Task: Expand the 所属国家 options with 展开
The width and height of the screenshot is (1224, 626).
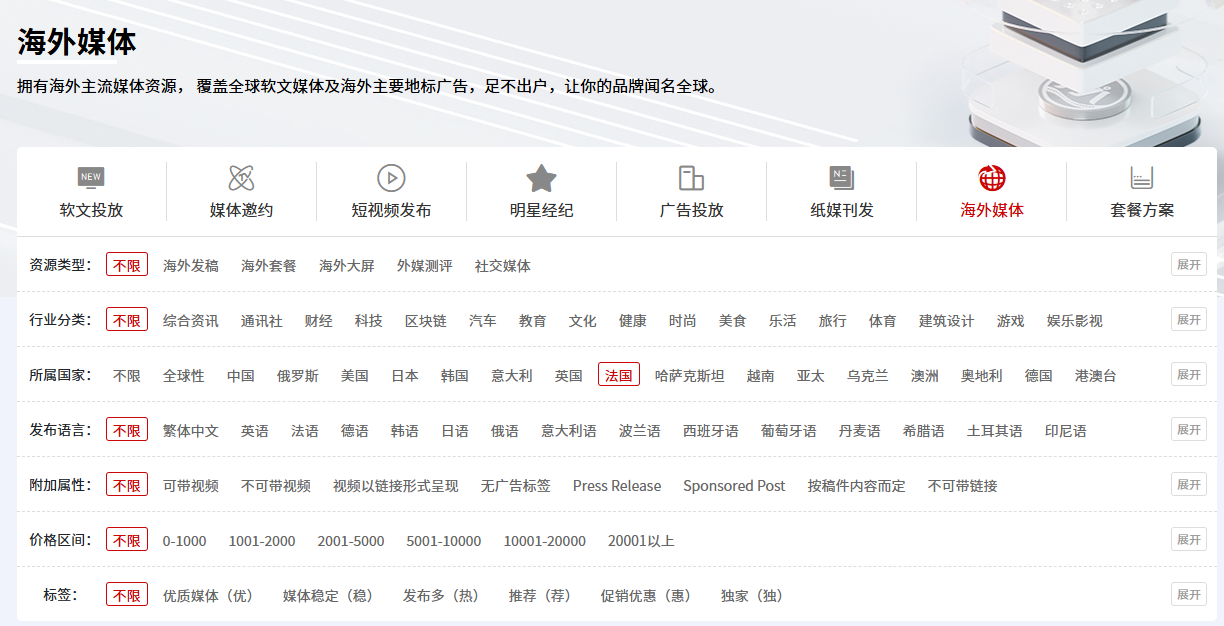Action: point(1188,375)
